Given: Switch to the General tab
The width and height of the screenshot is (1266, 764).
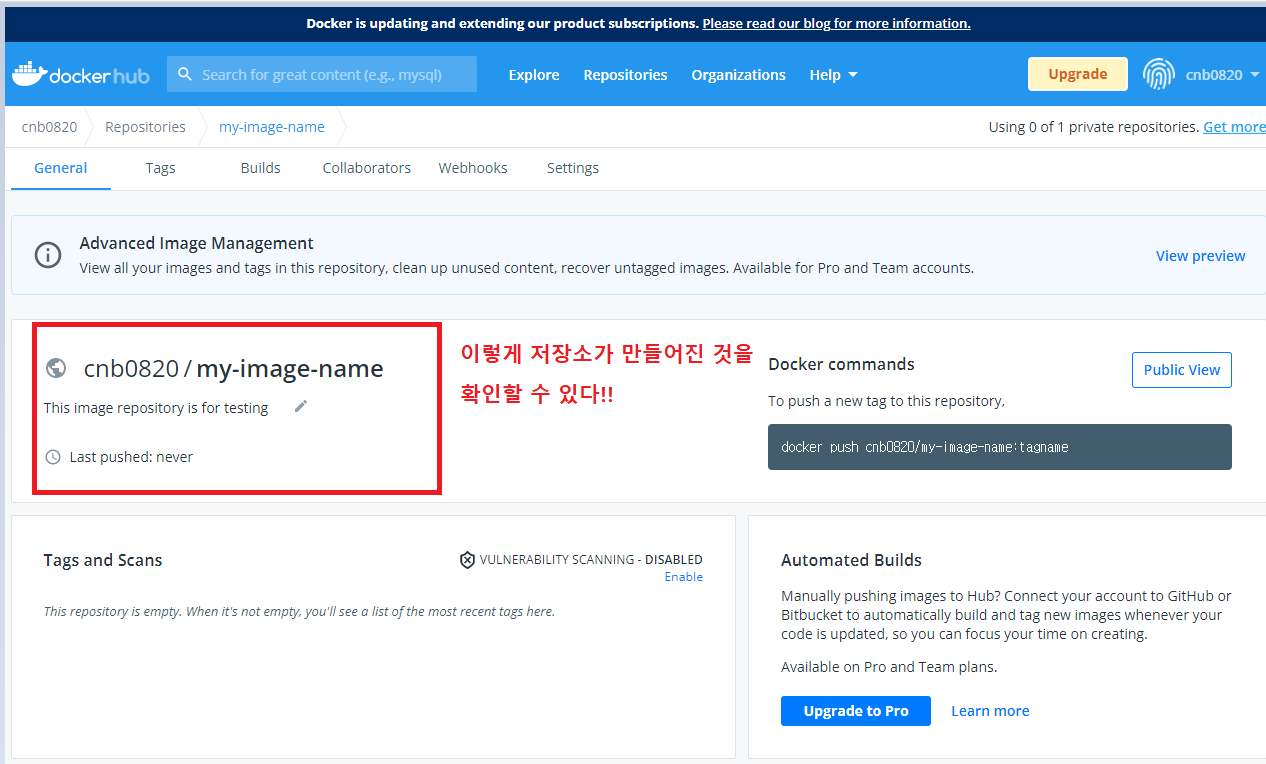Looking at the screenshot, I should tap(61, 168).
